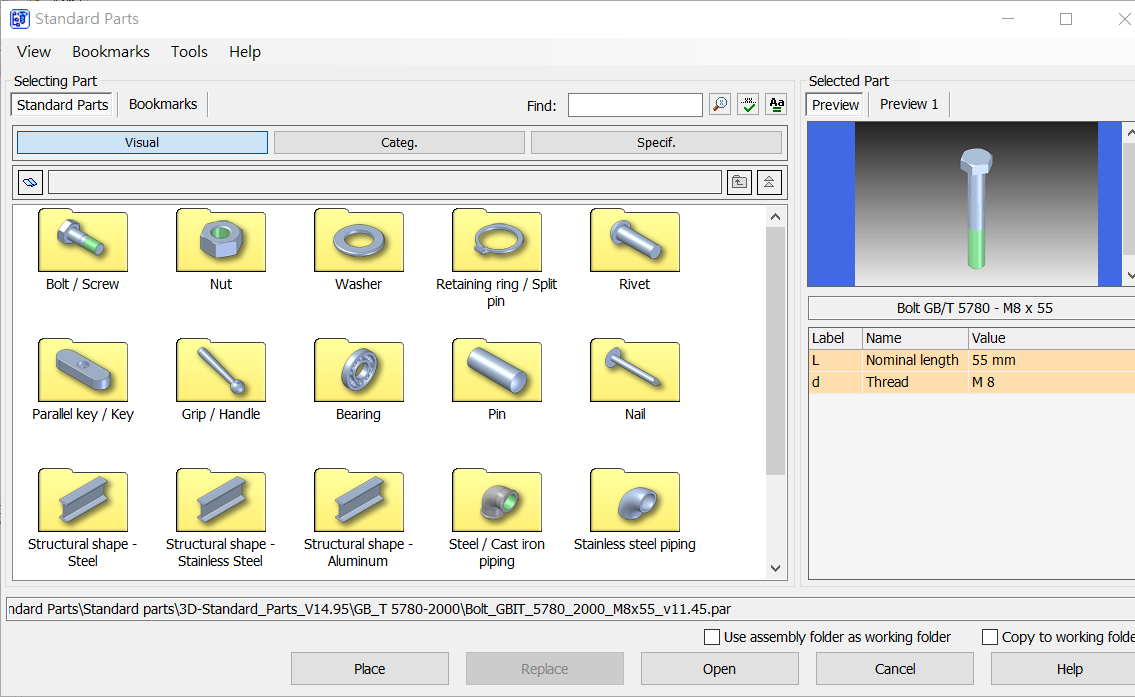Open the Tools menu

(189, 52)
